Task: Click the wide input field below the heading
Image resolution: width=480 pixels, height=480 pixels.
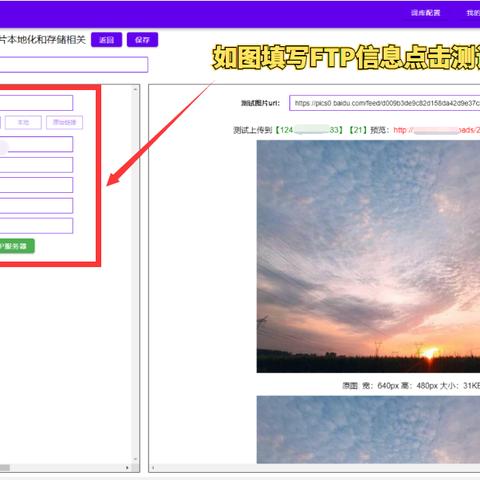Action: coord(73,65)
